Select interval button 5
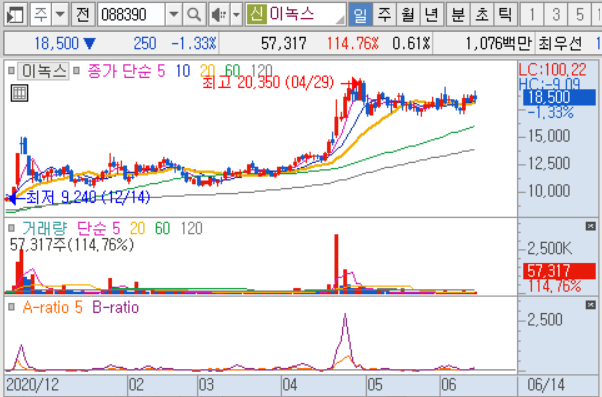Viewport: 602px width, 397px height. [x=580, y=15]
